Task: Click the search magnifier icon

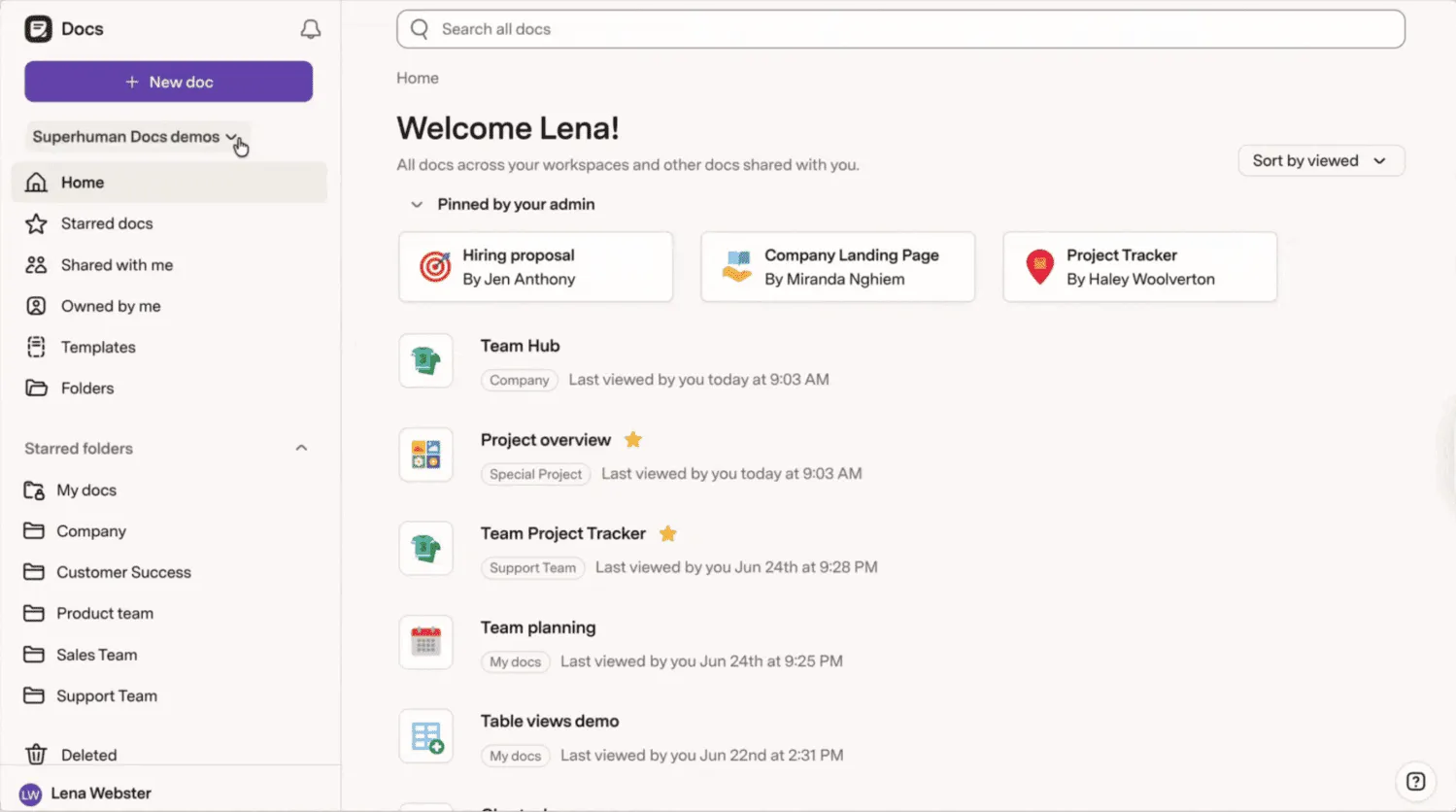Action: pos(420,29)
